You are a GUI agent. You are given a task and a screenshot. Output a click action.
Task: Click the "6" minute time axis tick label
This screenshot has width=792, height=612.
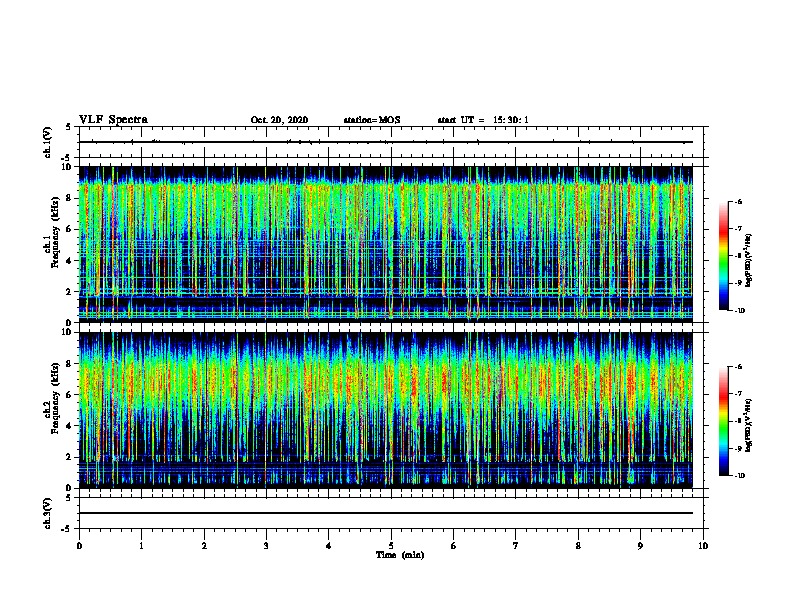point(454,546)
